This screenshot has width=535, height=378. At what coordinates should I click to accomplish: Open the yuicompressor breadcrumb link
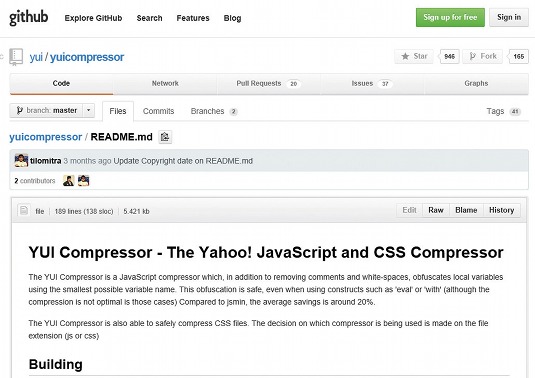point(46,137)
